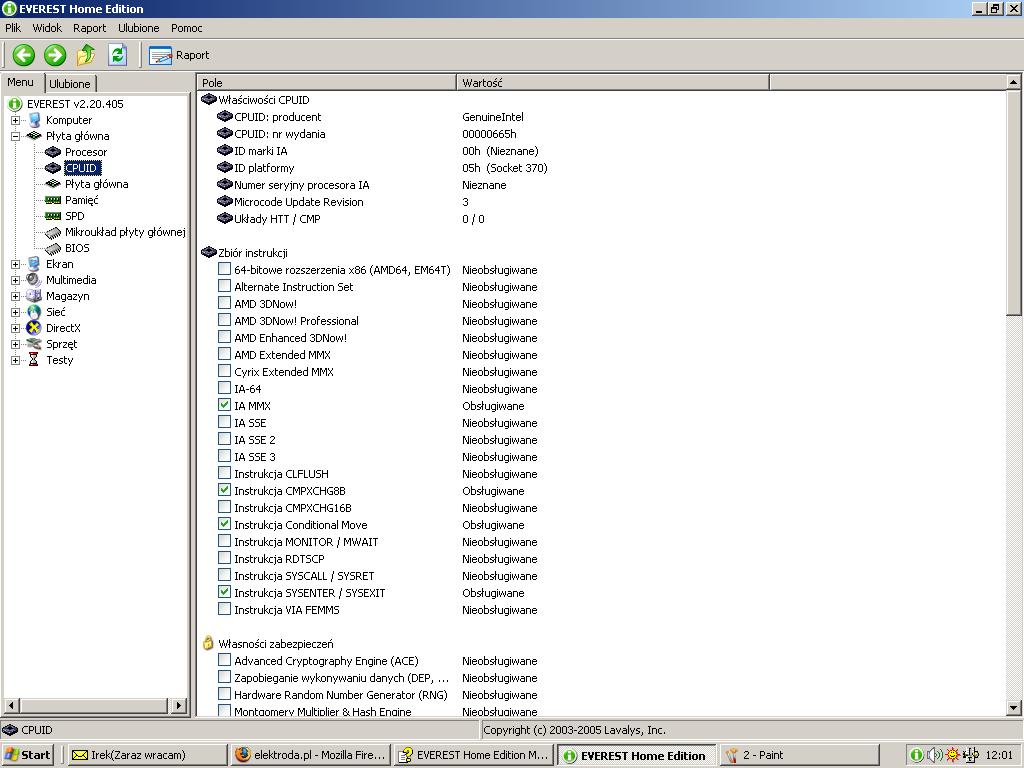
Task: Click the vertical scrollbar up arrow
Action: coord(1014,82)
